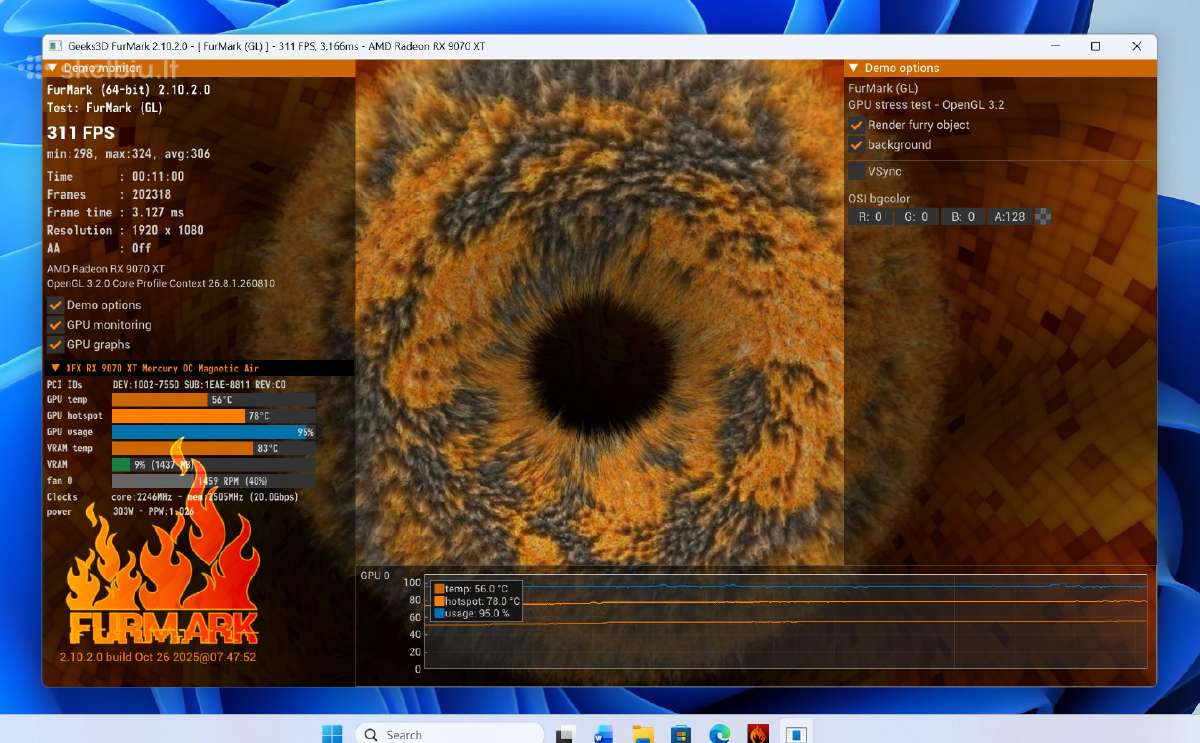Screen dimensions: 1200x743
Task: Open the Windows Start menu
Action: tap(332, 733)
